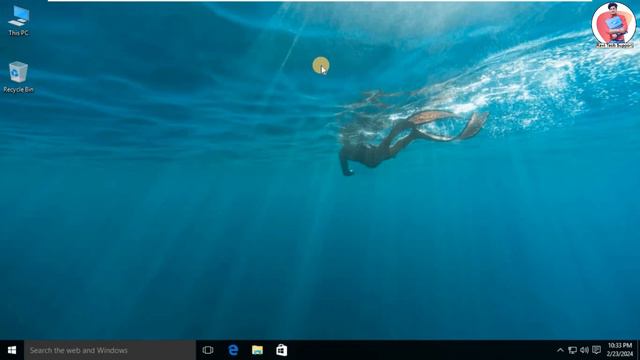Click the Search the web and Windows box
Viewport: 640px width, 360px height.
(110, 350)
